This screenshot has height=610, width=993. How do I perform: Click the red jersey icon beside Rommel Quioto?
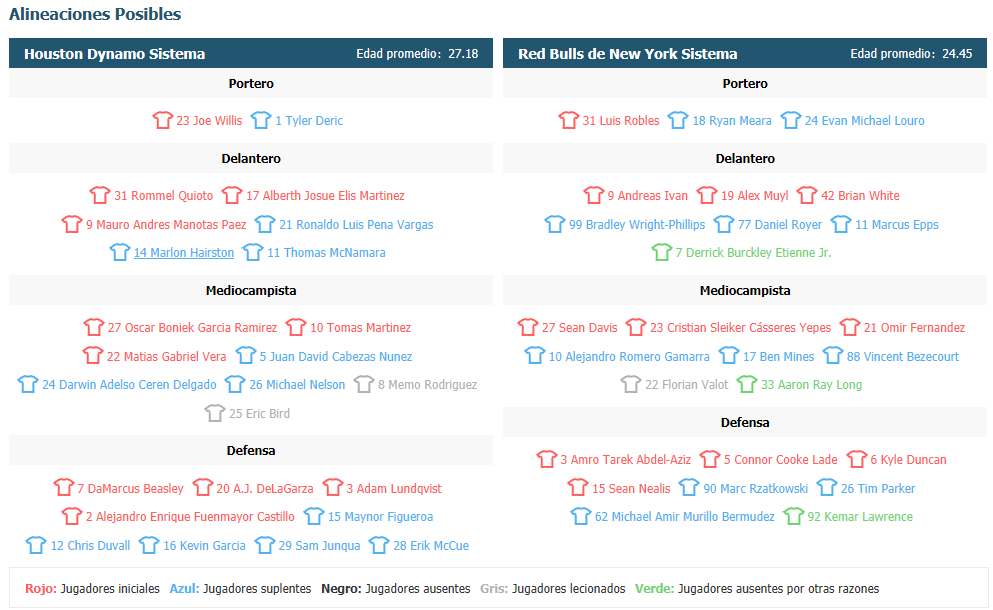pos(99,195)
